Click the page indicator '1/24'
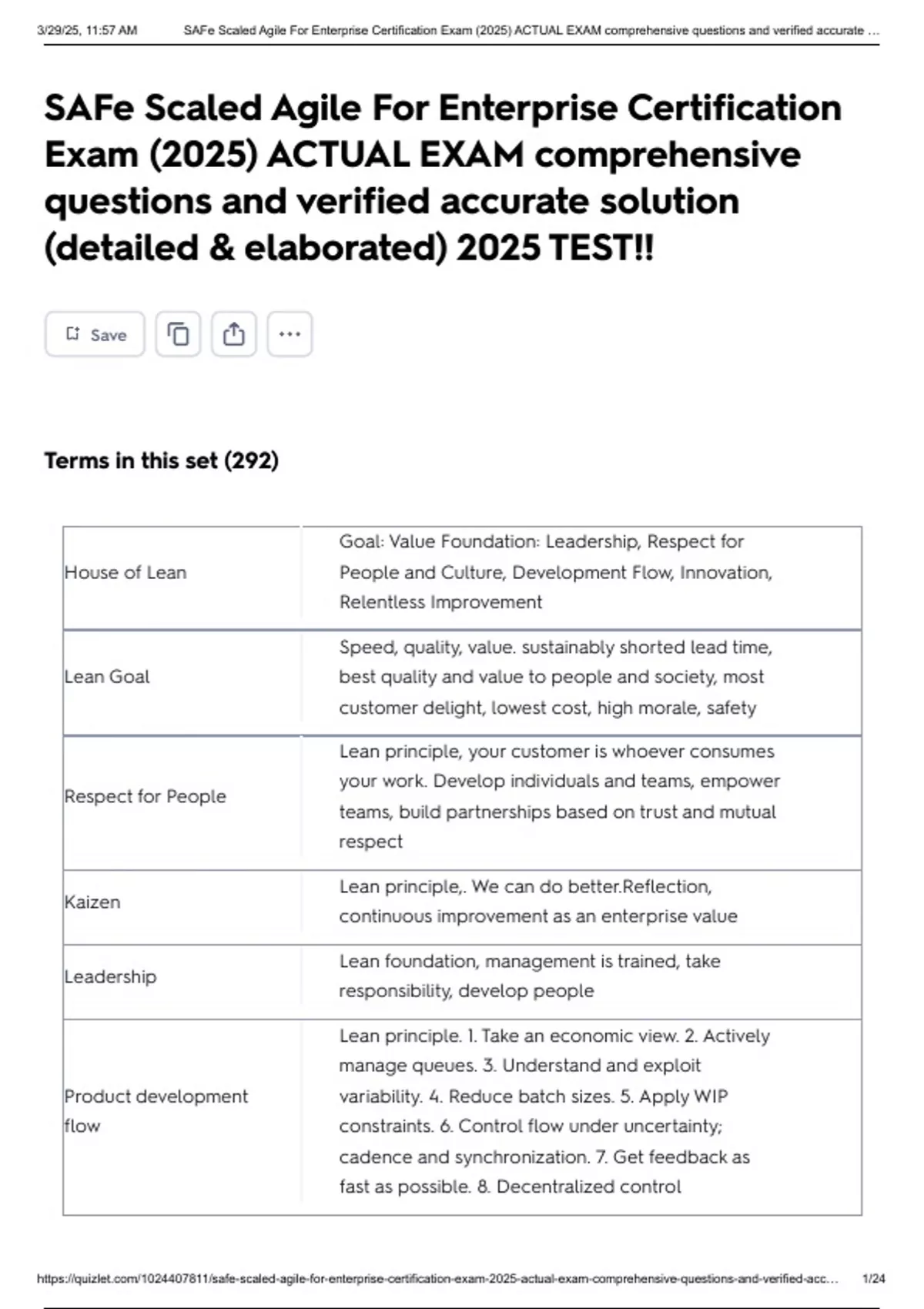Viewport: 924px width, 1309px height. 869,1269
